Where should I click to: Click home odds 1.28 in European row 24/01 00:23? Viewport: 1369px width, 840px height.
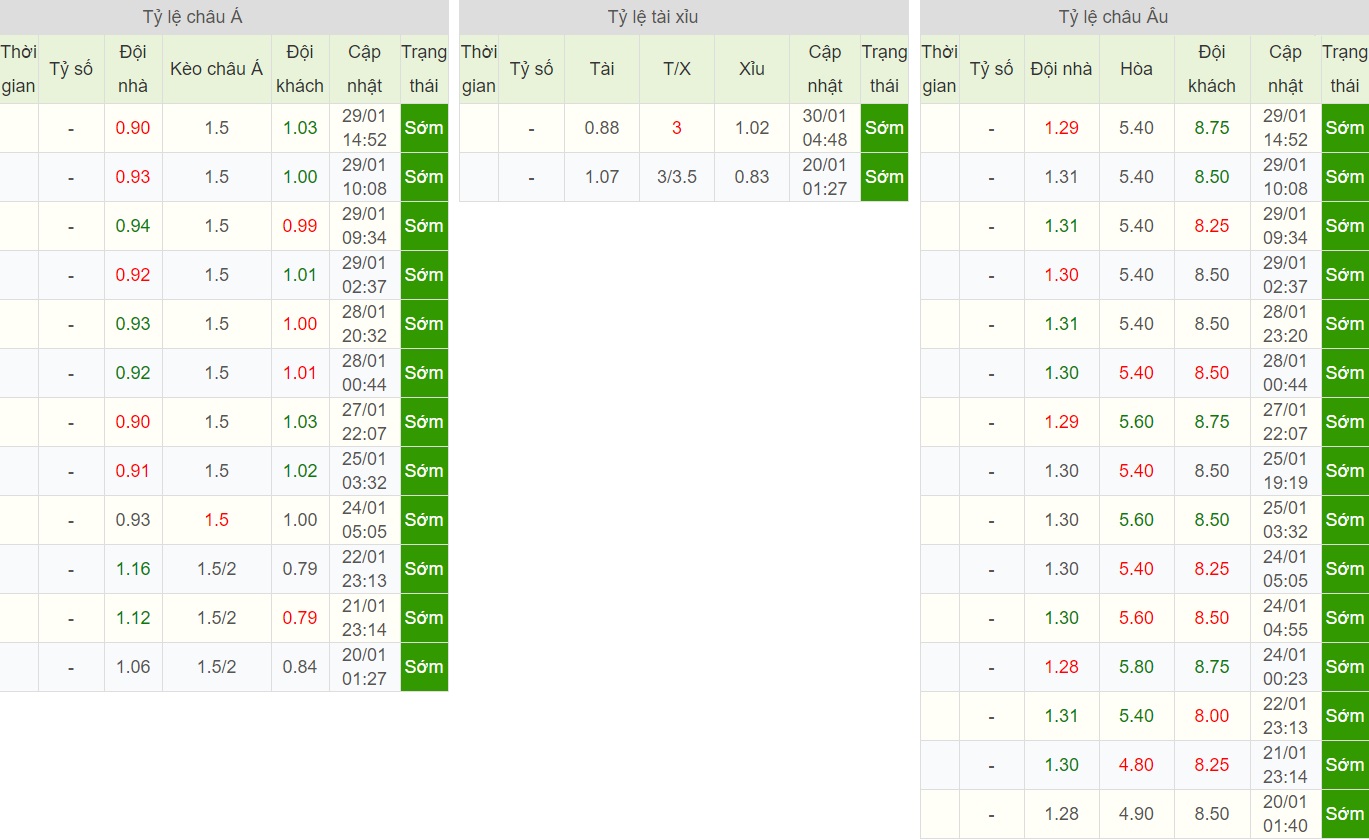1062,667
